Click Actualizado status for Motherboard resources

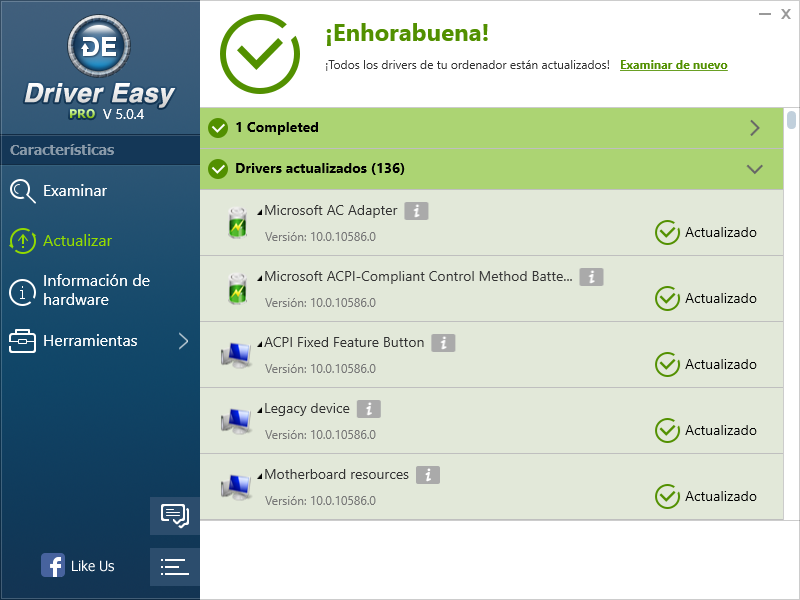coord(706,496)
